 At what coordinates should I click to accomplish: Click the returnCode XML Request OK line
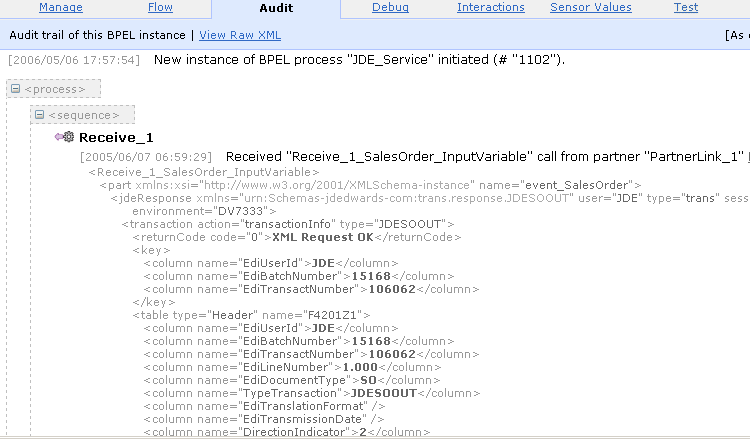click(297, 237)
